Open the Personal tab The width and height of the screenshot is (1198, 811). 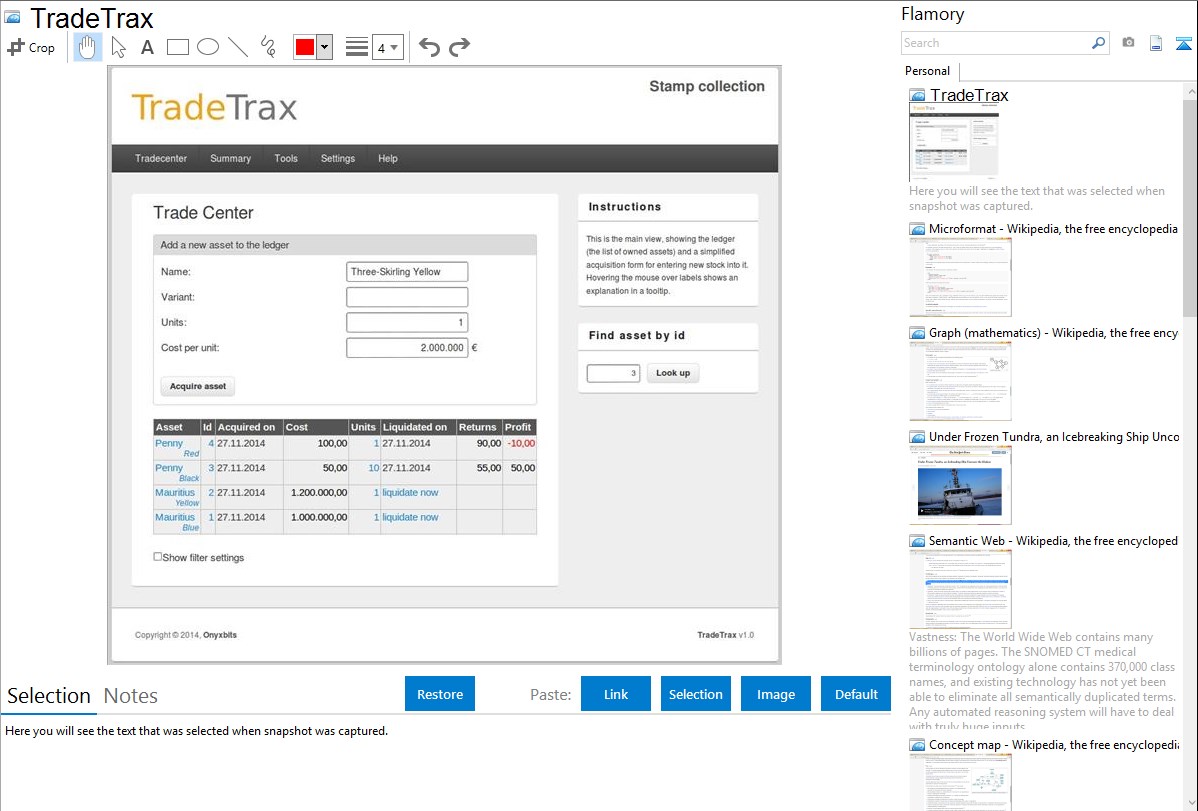pos(927,71)
